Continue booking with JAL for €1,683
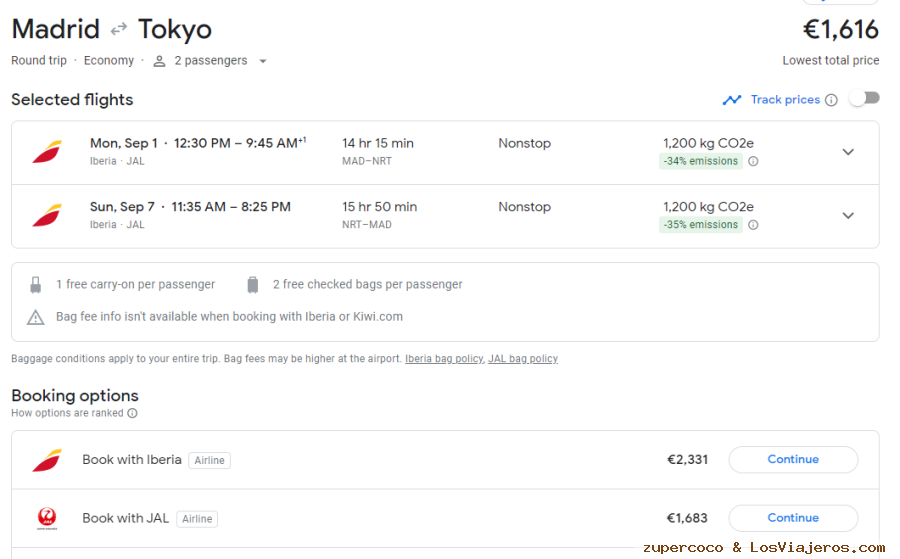Viewport: 900px width, 559px height. tap(793, 518)
